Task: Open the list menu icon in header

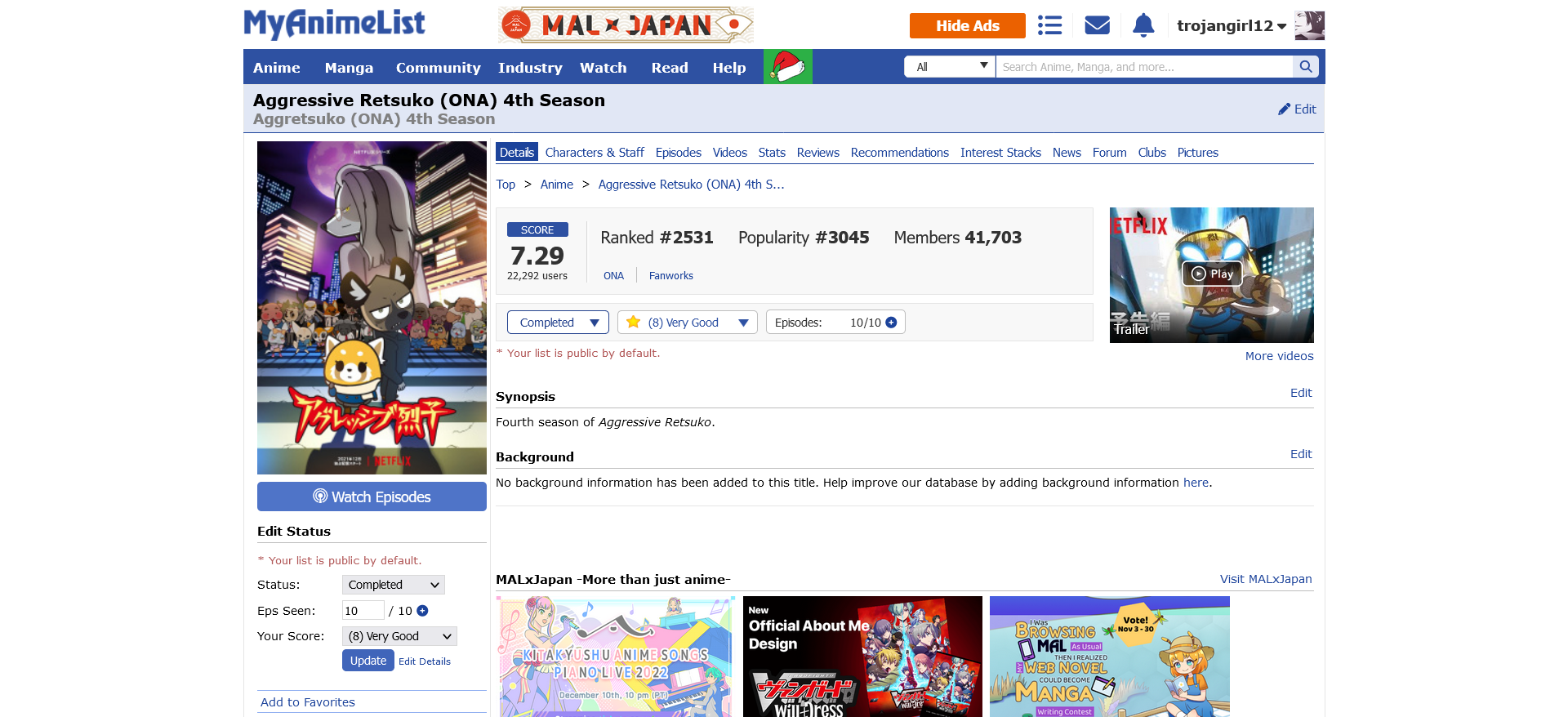Action: [1049, 25]
